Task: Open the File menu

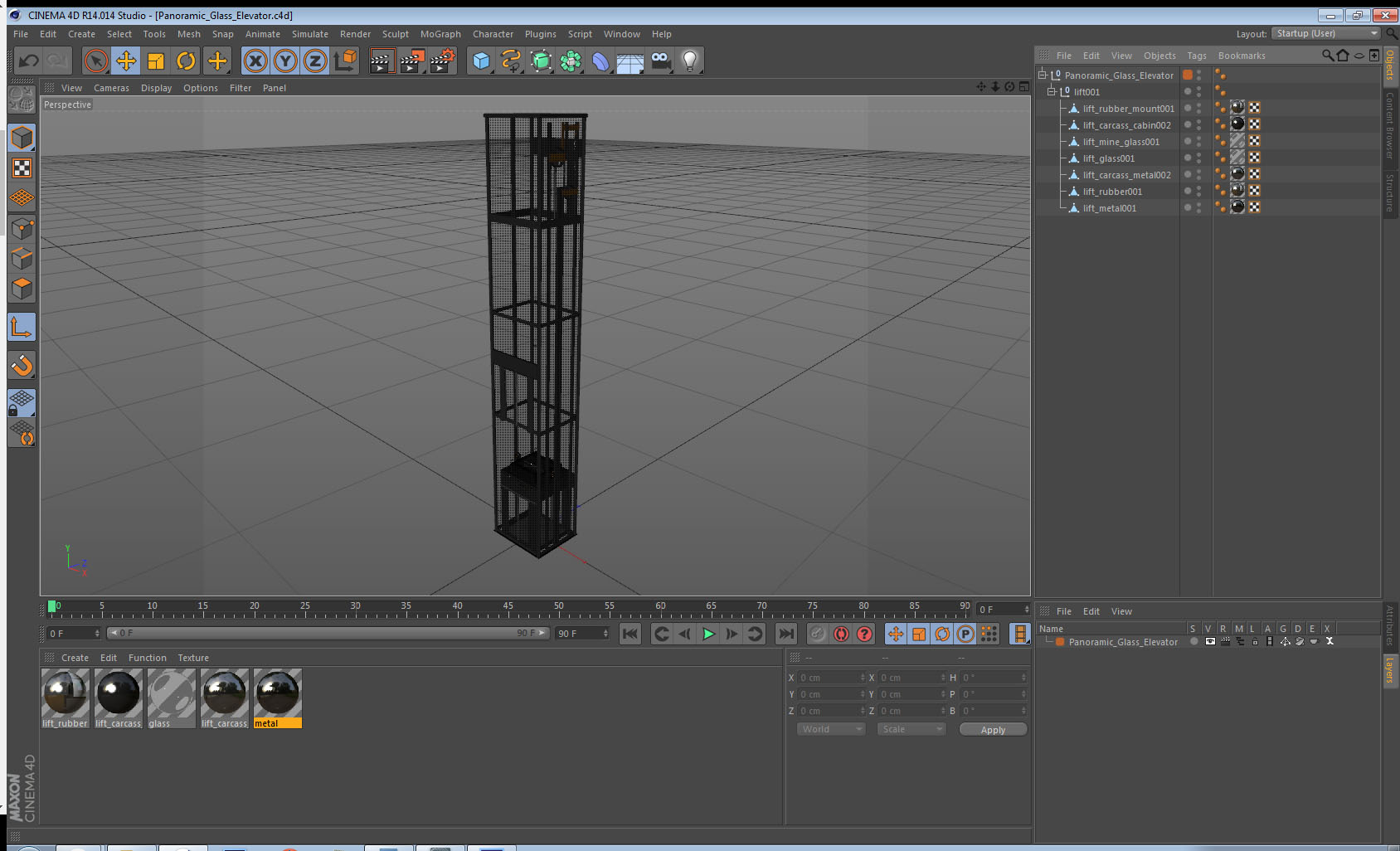Action: click(x=21, y=34)
